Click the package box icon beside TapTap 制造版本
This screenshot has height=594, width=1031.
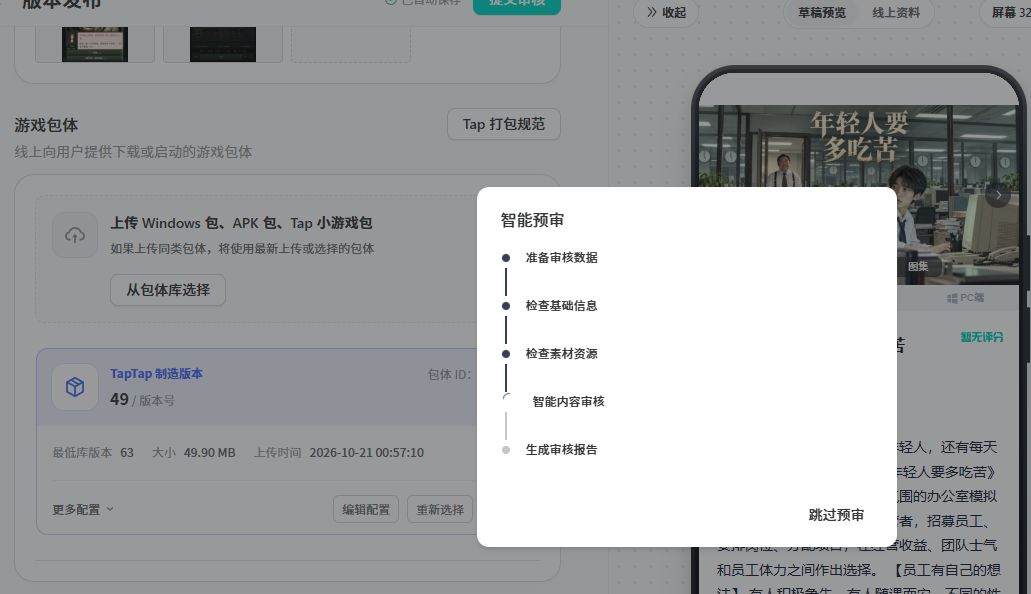click(x=75, y=387)
